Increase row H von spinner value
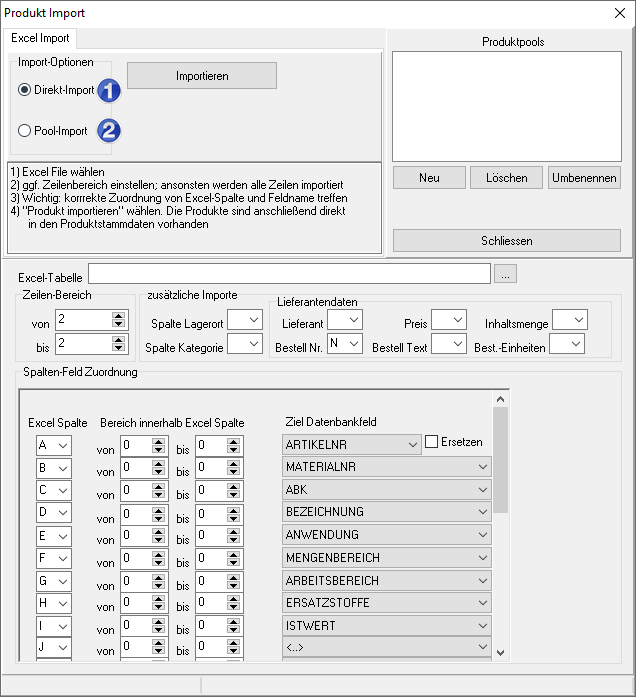 [x=158, y=600]
